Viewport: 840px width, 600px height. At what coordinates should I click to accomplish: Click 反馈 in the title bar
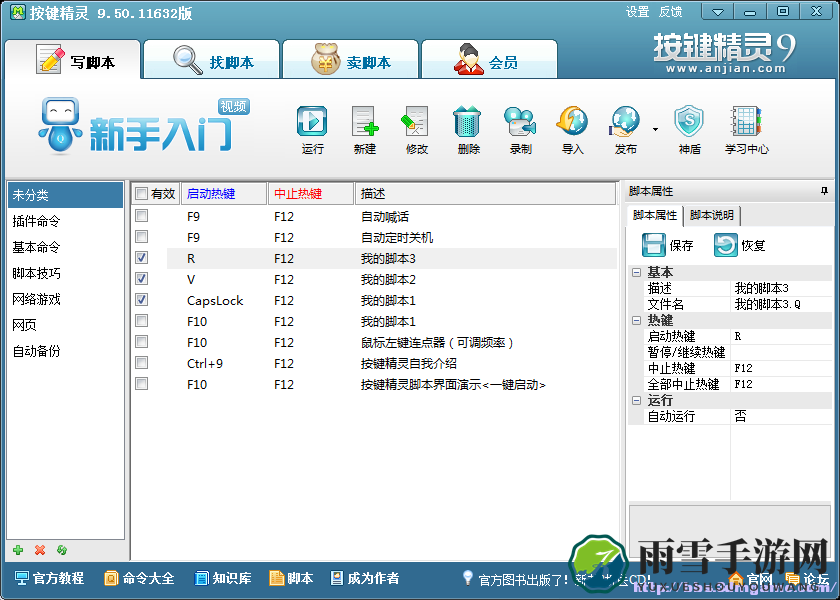click(671, 12)
